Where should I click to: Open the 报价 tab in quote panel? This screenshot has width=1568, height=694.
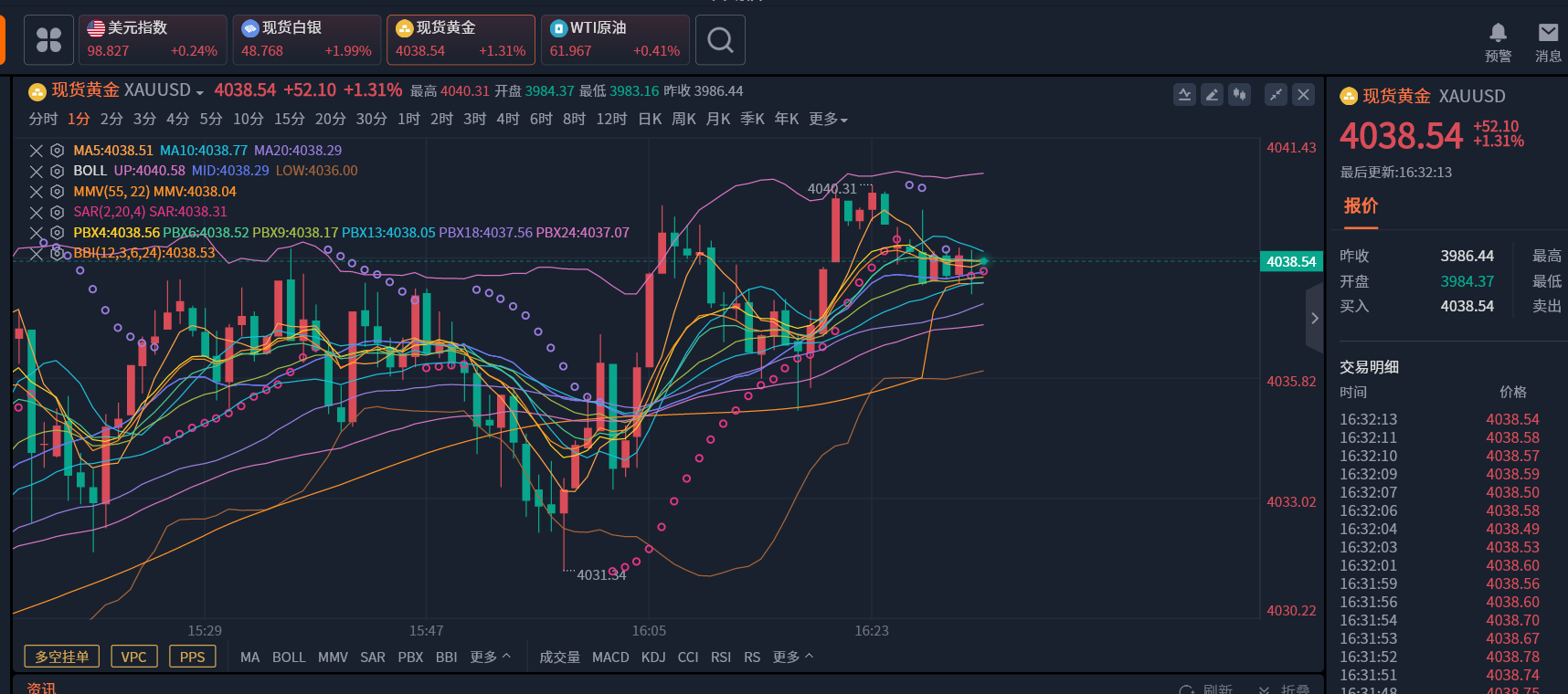tap(1361, 206)
